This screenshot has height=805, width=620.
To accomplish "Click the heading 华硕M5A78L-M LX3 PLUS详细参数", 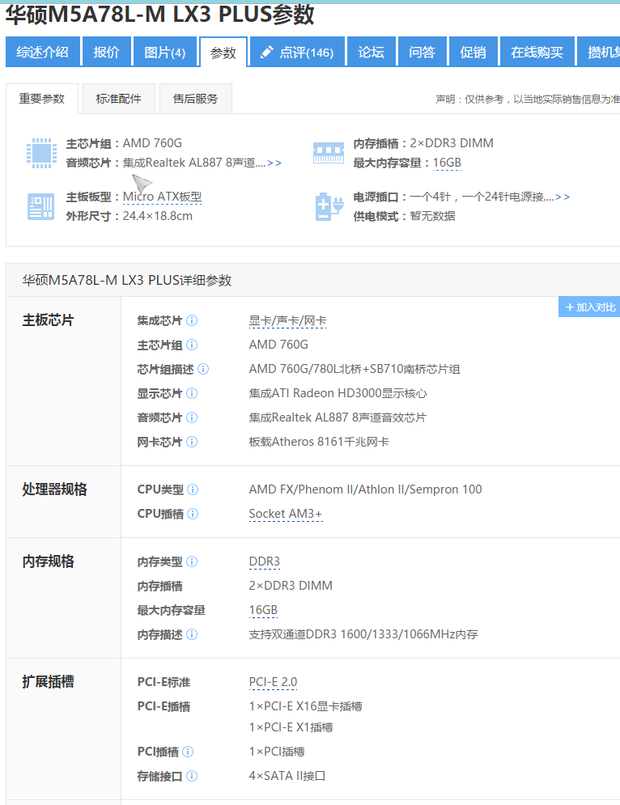I will click(127, 280).
